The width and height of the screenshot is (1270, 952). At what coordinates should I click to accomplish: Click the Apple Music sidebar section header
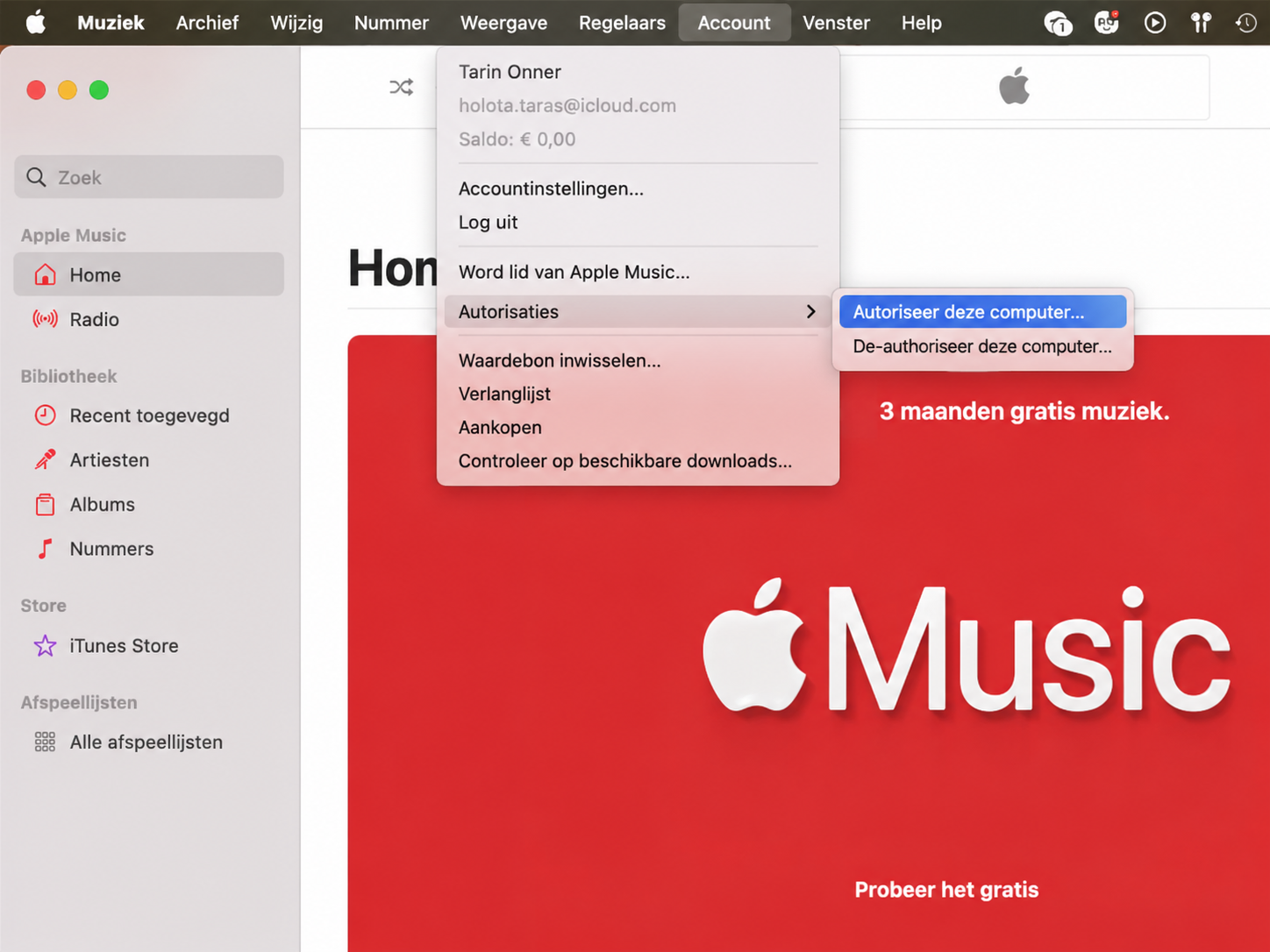[74, 235]
